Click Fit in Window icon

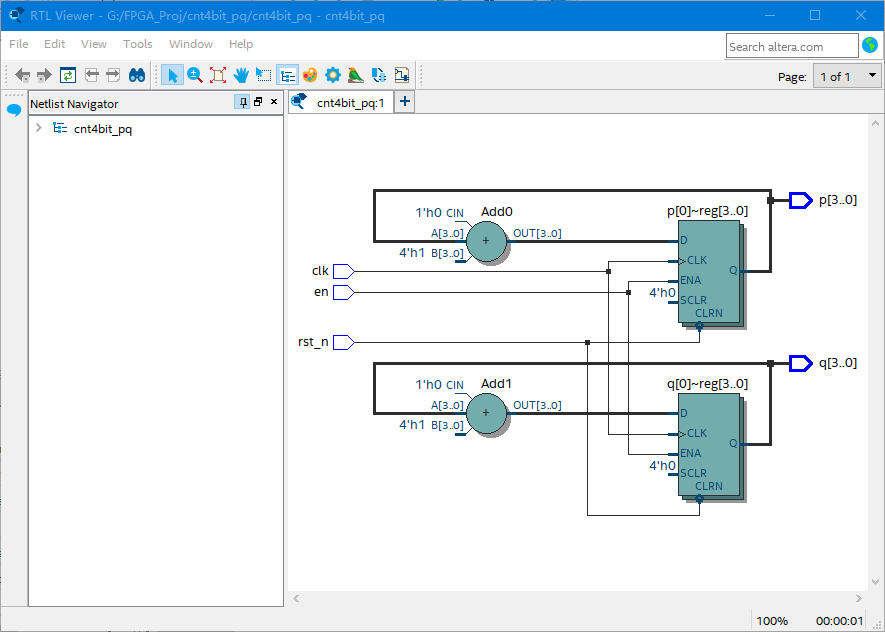tap(218, 75)
